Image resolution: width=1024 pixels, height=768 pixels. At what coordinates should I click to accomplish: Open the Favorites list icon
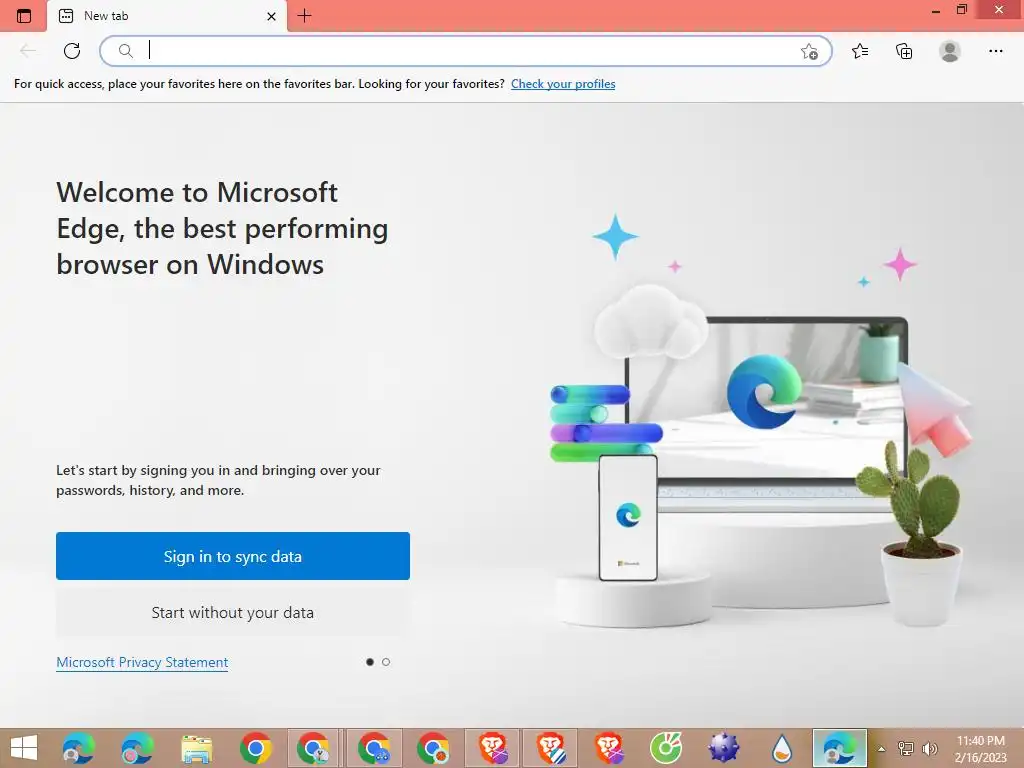[x=860, y=51]
